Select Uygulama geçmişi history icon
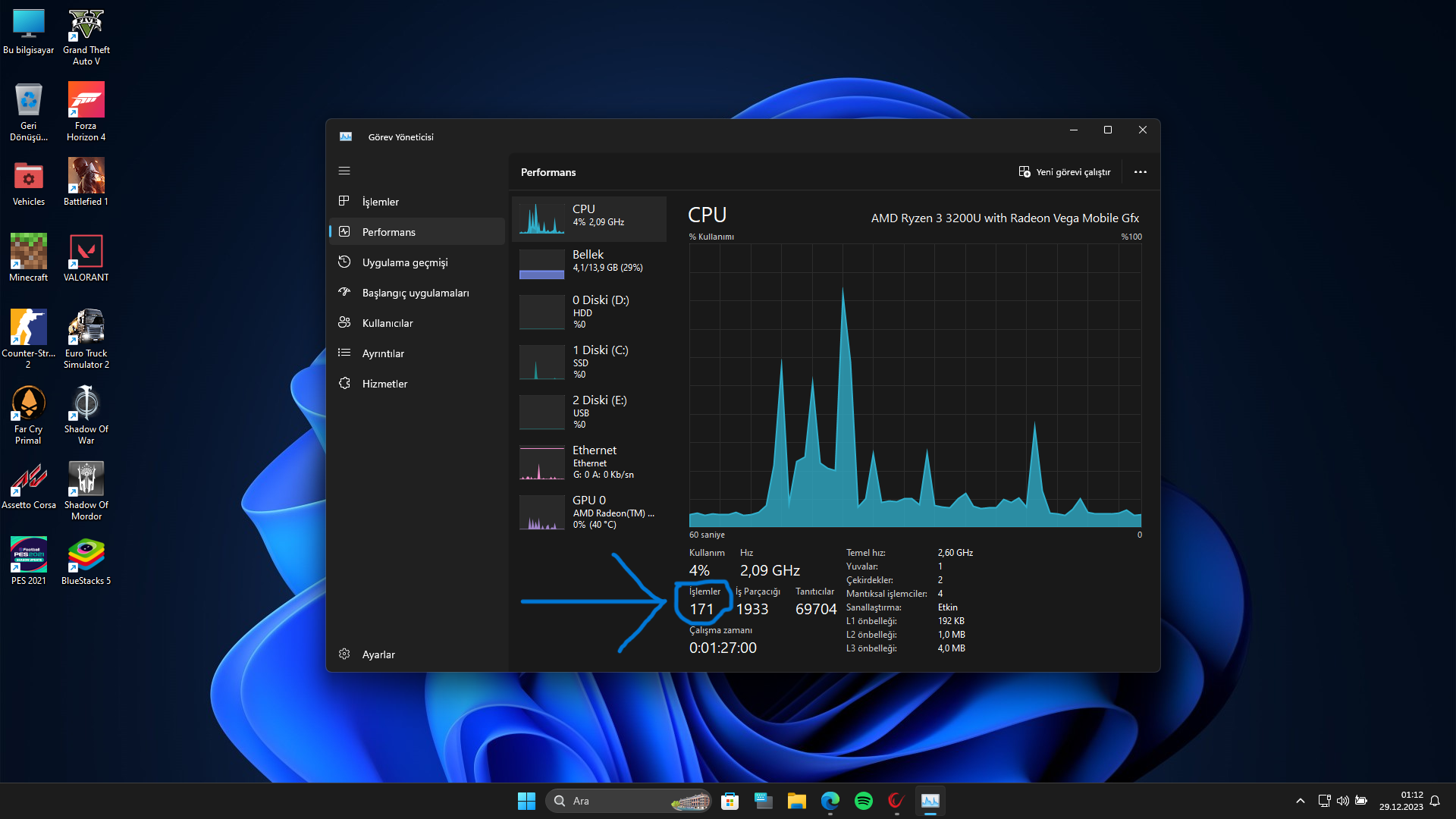The width and height of the screenshot is (1456, 819). click(x=344, y=262)
